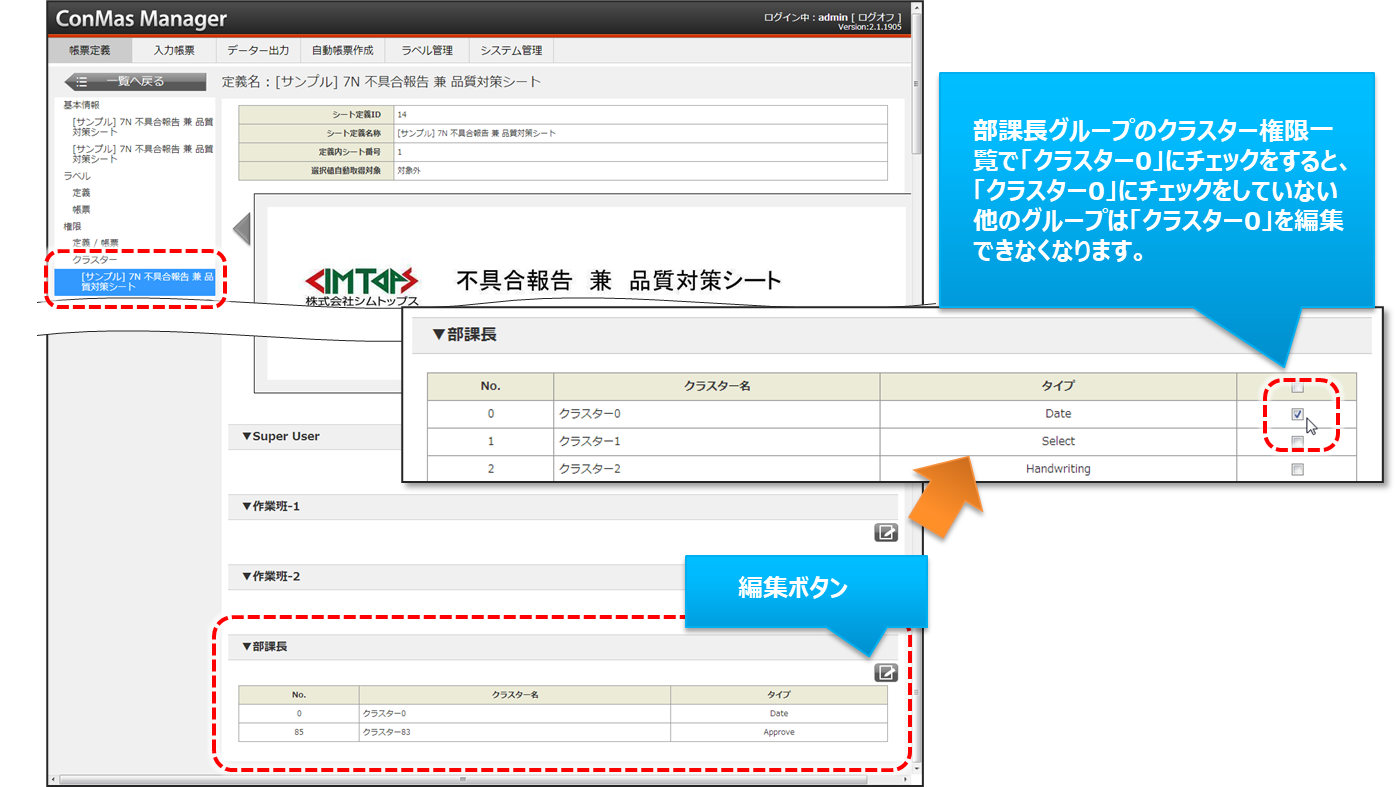The image size is (1397, 787).
Task: Select クラスター in the left sidebar
Action: (94, 260)
